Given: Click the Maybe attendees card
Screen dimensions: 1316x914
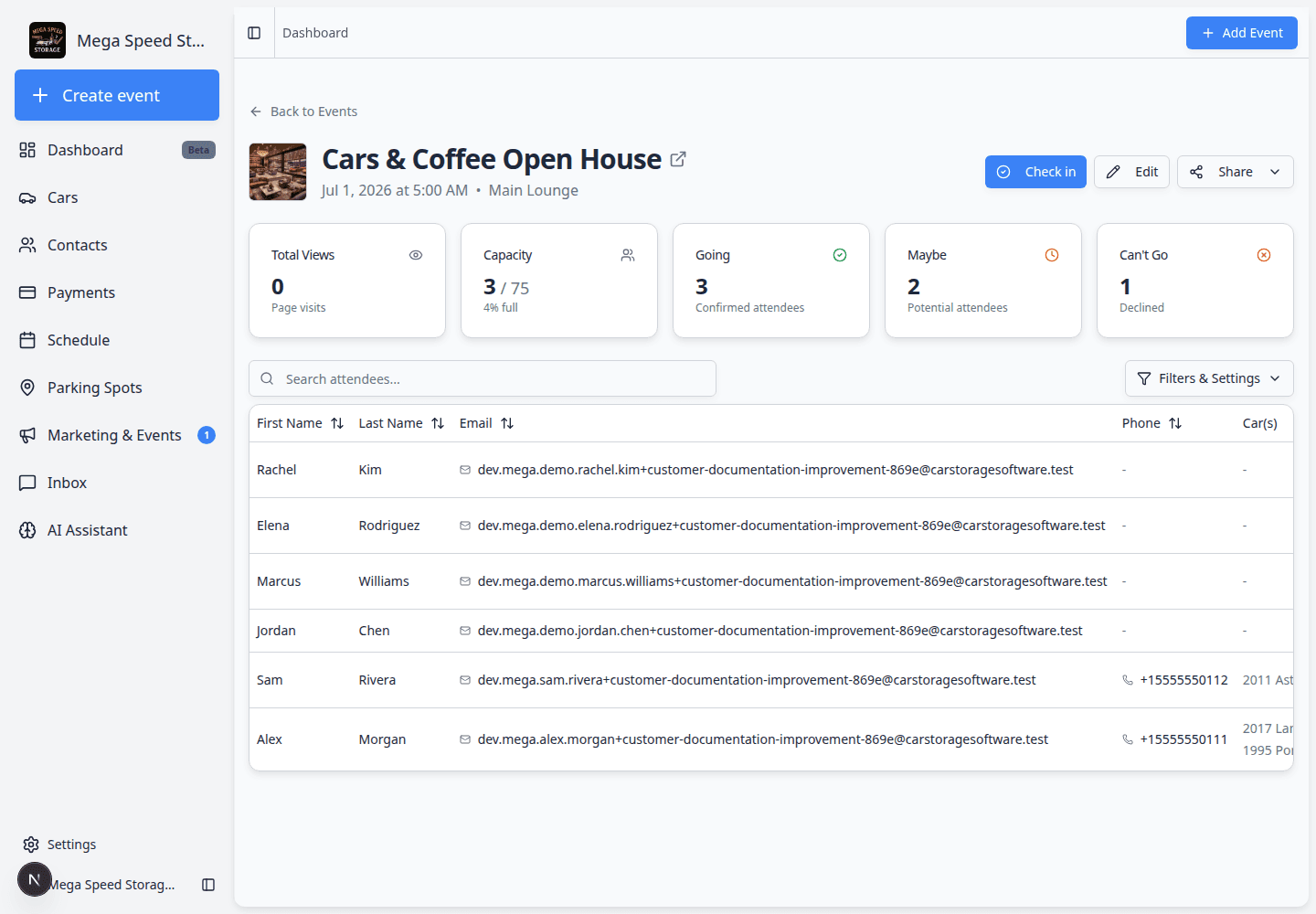Looking at the screenshot, I should coord(983,281).
